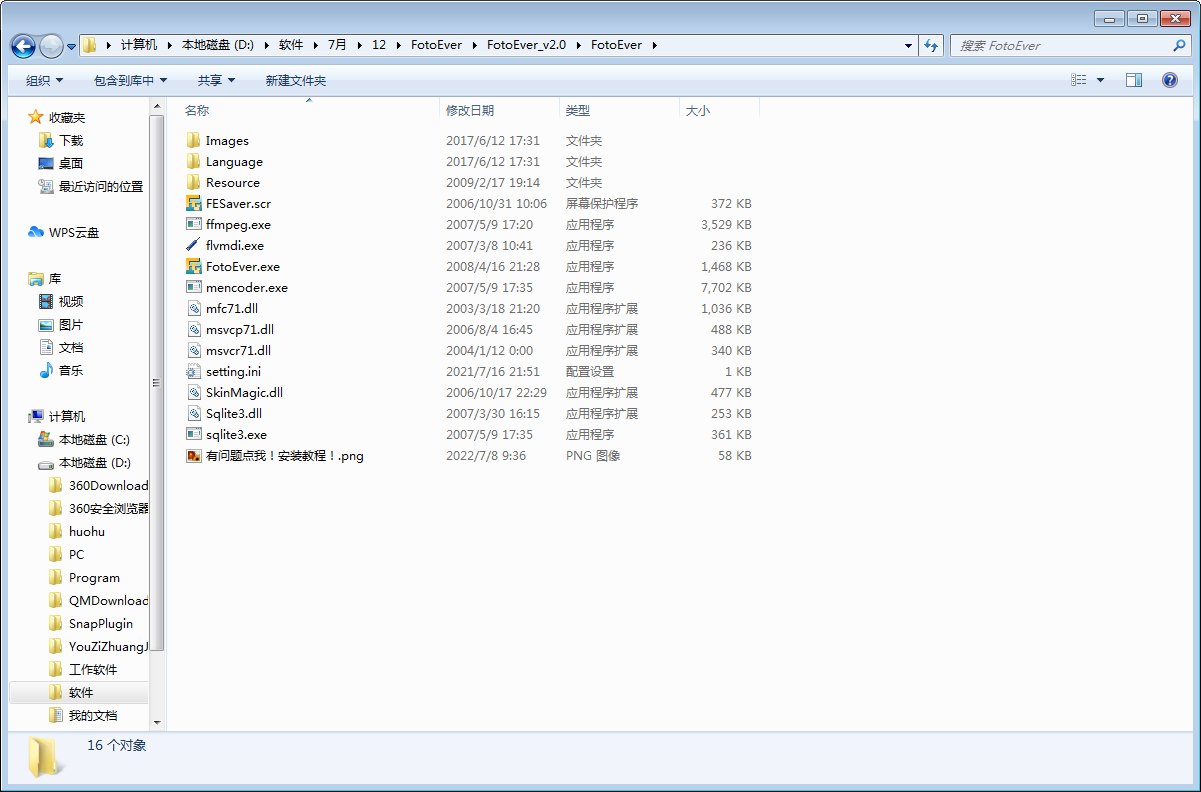This screenshot has height=792, width=1201.
Task: Sort by the 修改日期 column header
Action: [x=470, y=110]
